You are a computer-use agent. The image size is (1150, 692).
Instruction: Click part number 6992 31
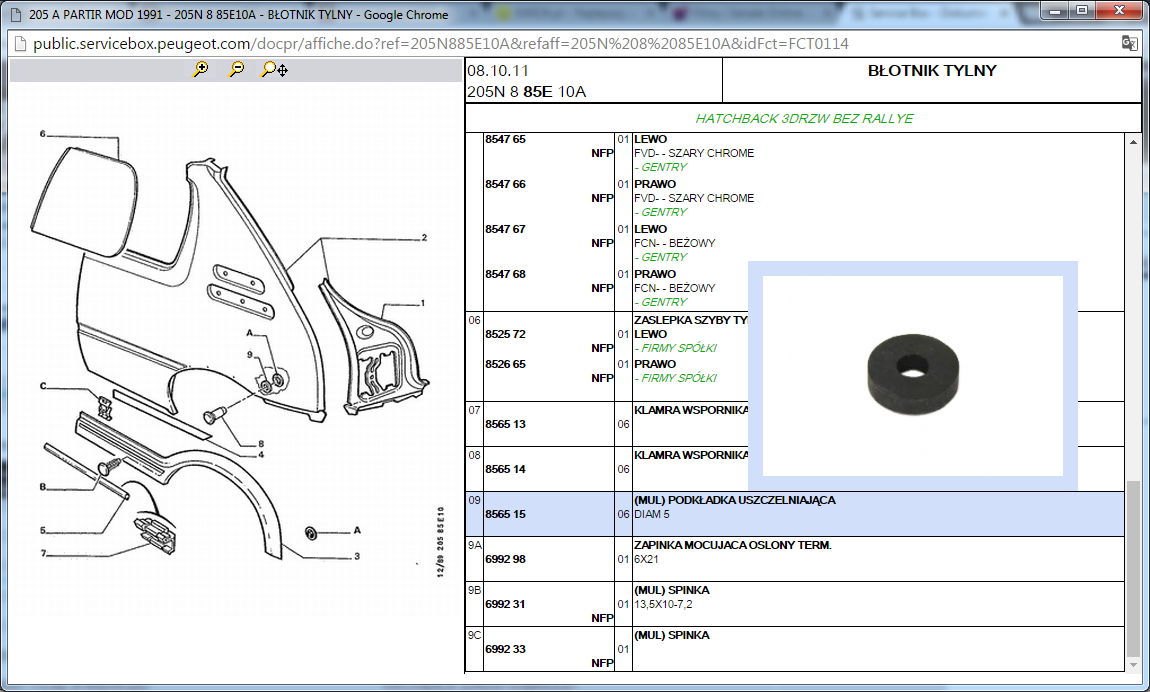[505, 604]
